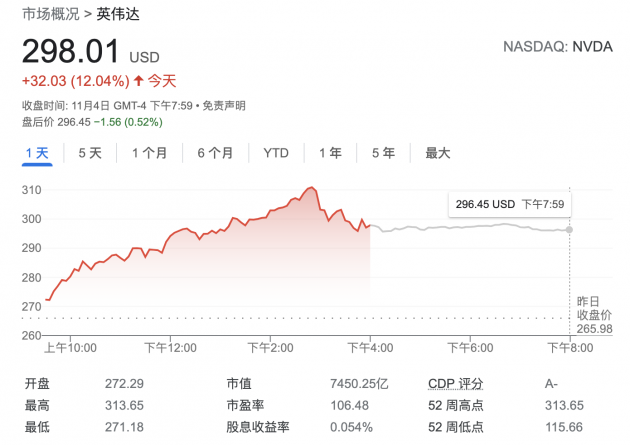Click the 下午4:00 time axis label
The height and width of the screenshot is (445, 630).
370,347
